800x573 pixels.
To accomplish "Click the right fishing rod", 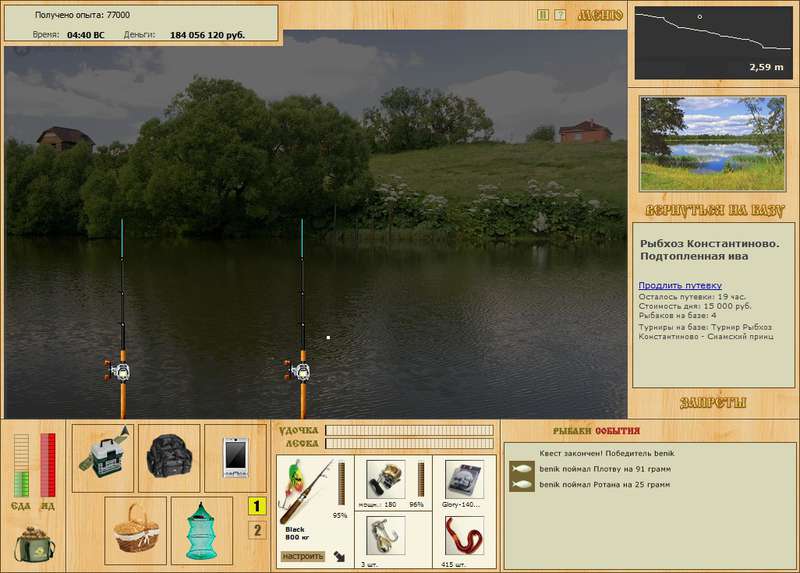I will tap(303, 319).
